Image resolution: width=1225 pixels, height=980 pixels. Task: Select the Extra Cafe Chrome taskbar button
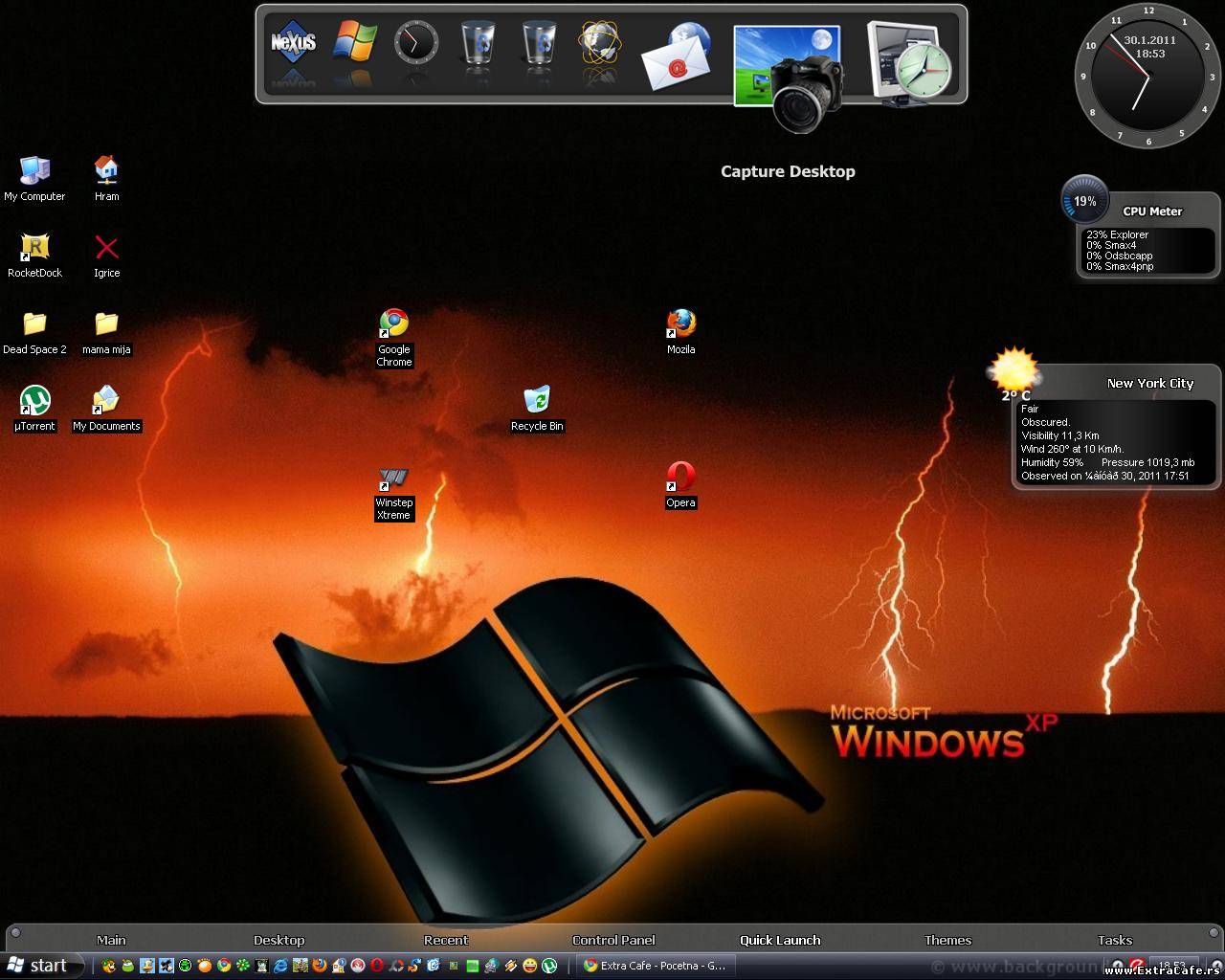657,966
